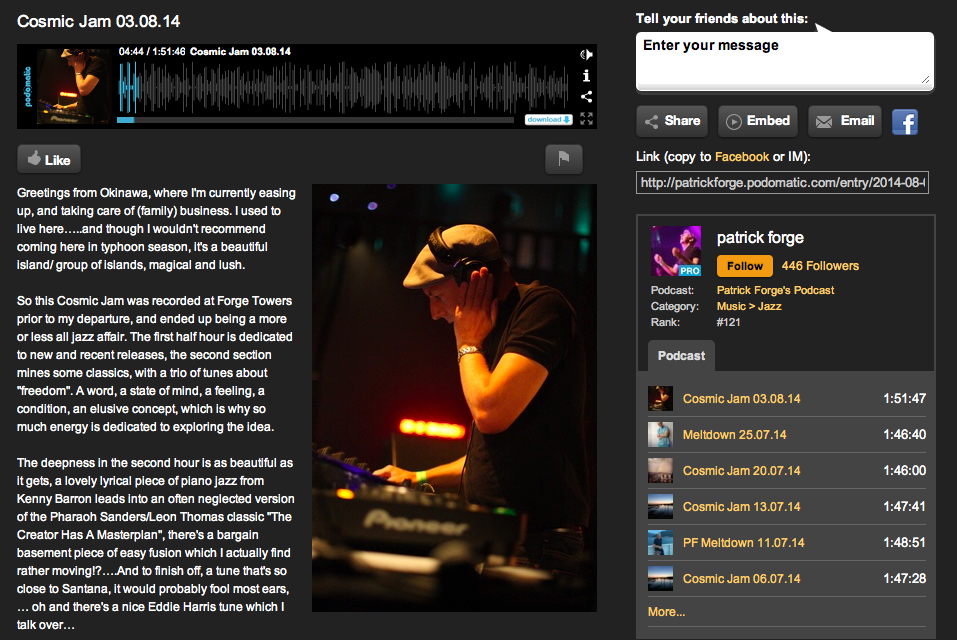Image resolution: width=957 pixels, height=640 pixels.
Task: Click More... to see more episodes
Action: pyautogui.click(x=666, y=611)
